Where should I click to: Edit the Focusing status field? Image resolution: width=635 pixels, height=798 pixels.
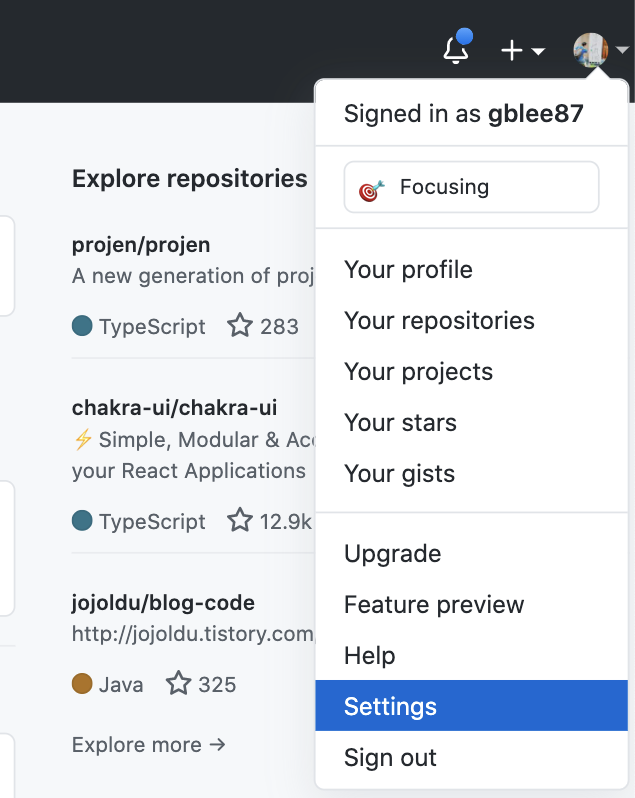(471, 187)
